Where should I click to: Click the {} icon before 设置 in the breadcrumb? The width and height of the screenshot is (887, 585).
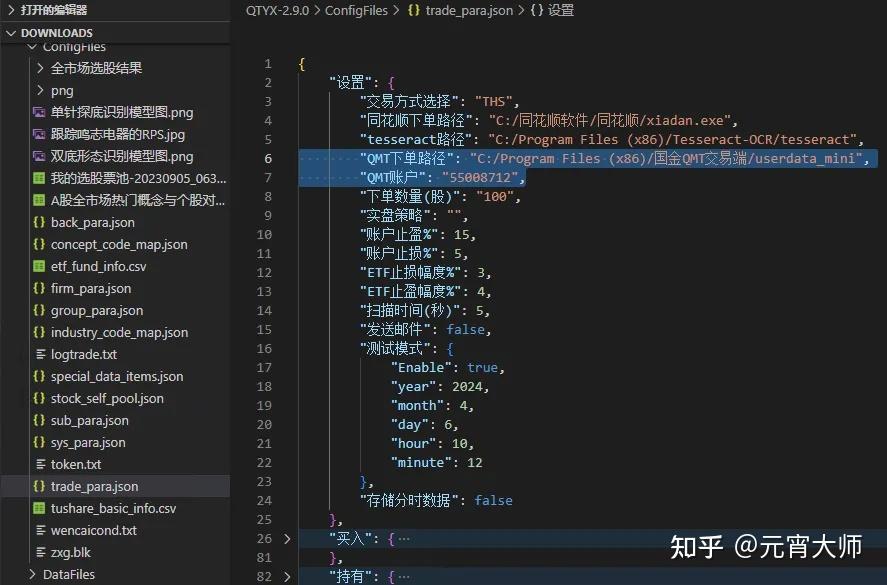point(534,10)
